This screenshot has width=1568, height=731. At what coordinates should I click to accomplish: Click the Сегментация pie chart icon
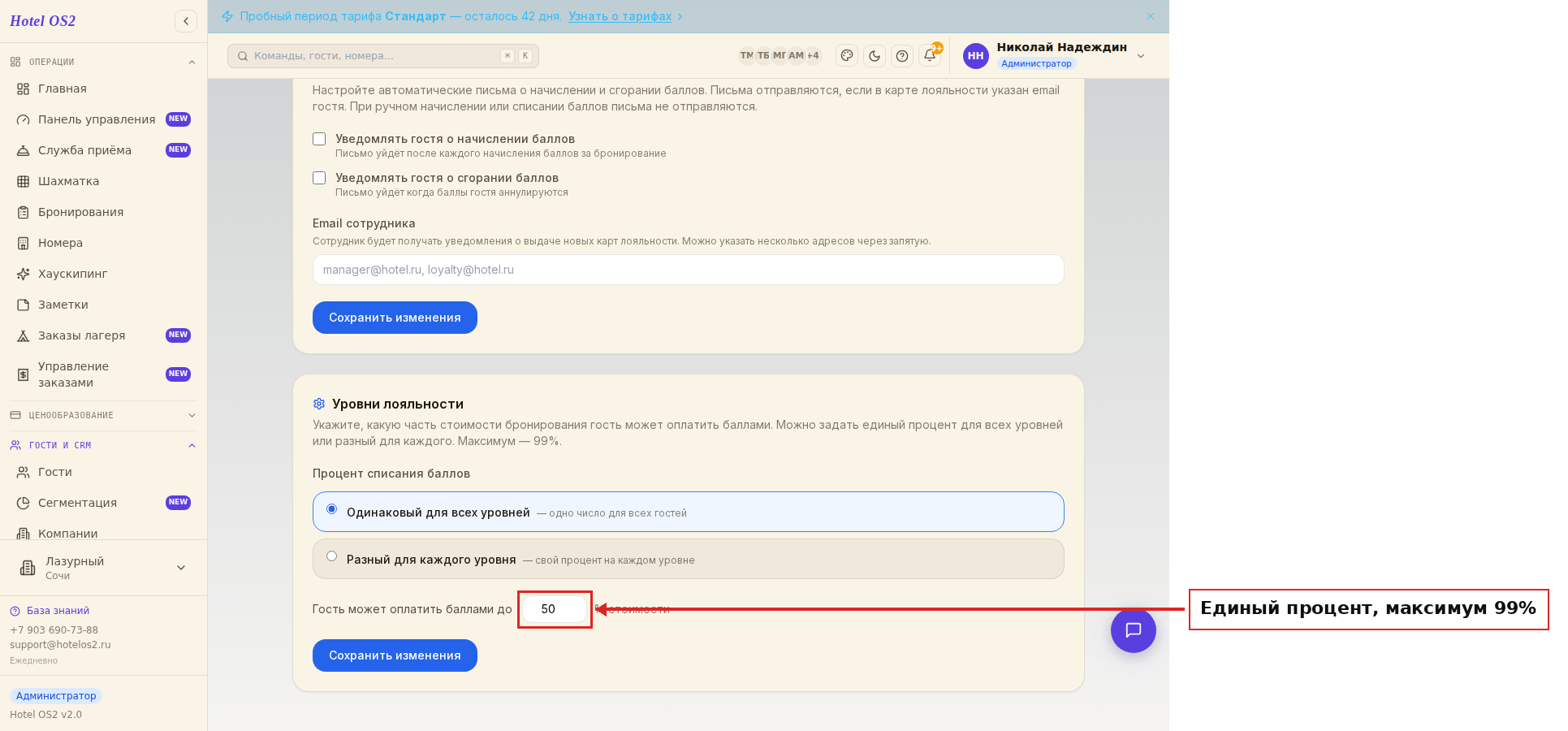24,503
